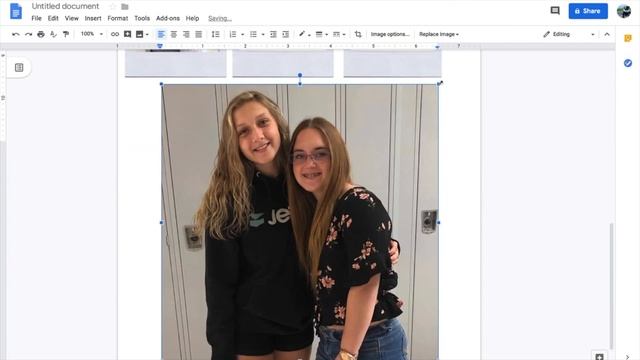The width and height of the screenshot is (640, 360).
Task: Insert link with the chain icon
Action: [115, 34]
